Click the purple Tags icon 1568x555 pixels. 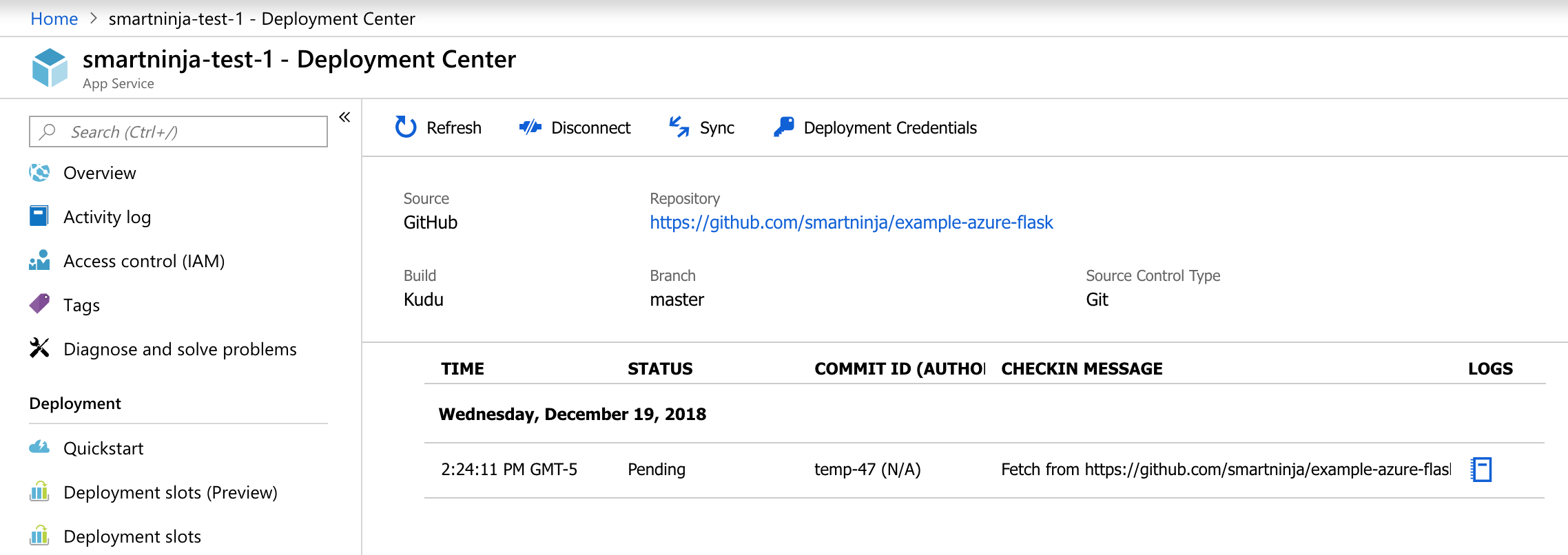(x=39, y=304)
